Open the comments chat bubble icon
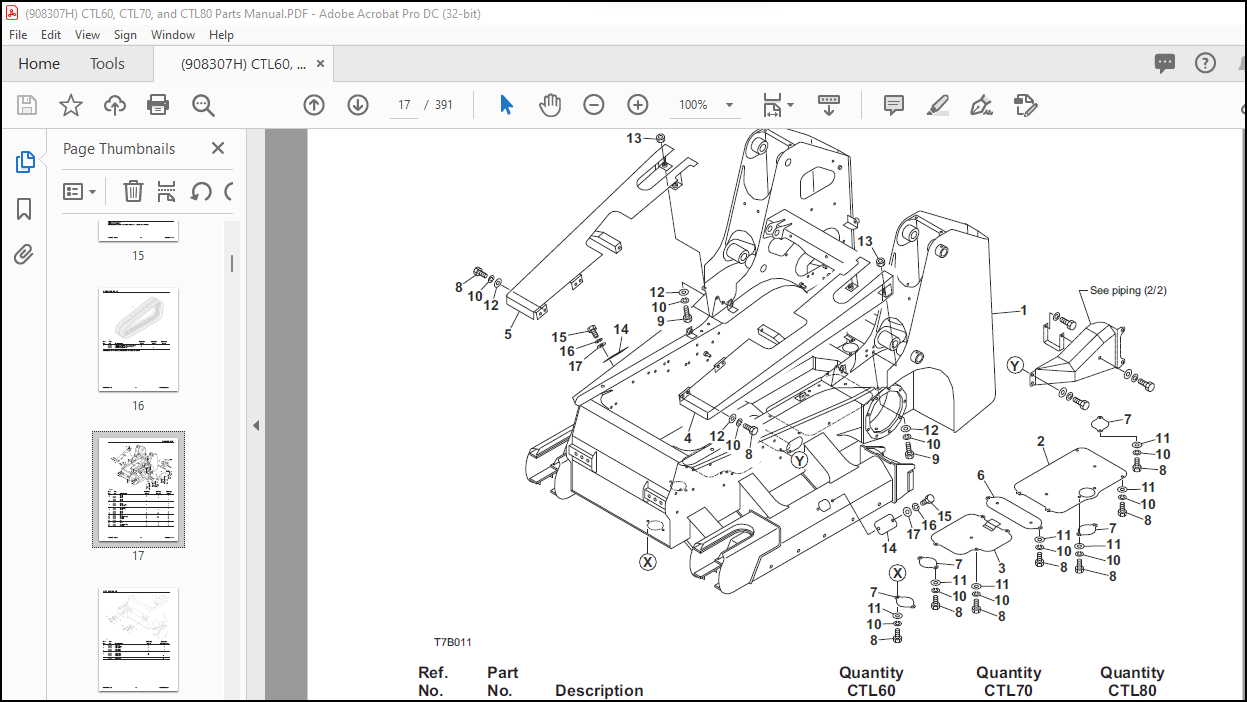 click(x=1165, y=63)
